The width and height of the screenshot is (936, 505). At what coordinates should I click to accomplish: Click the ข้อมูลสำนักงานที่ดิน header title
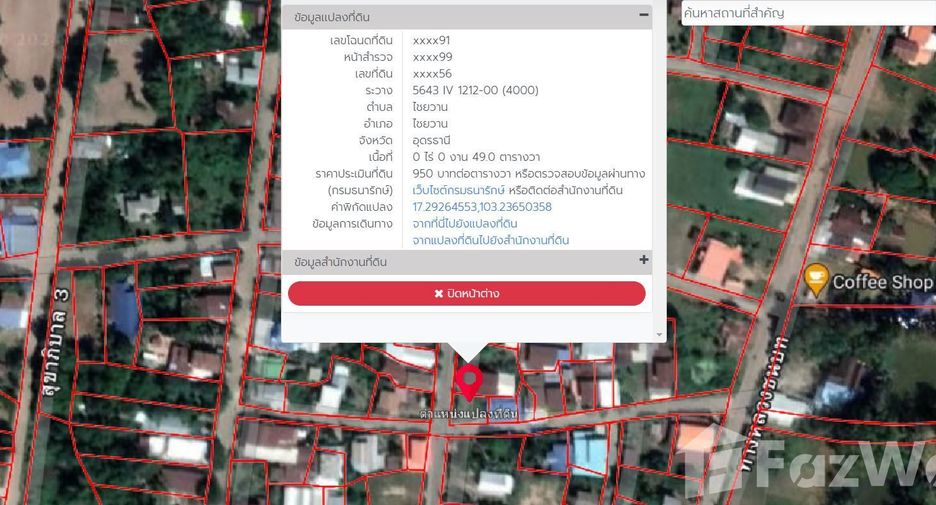(x=340, y=262)
